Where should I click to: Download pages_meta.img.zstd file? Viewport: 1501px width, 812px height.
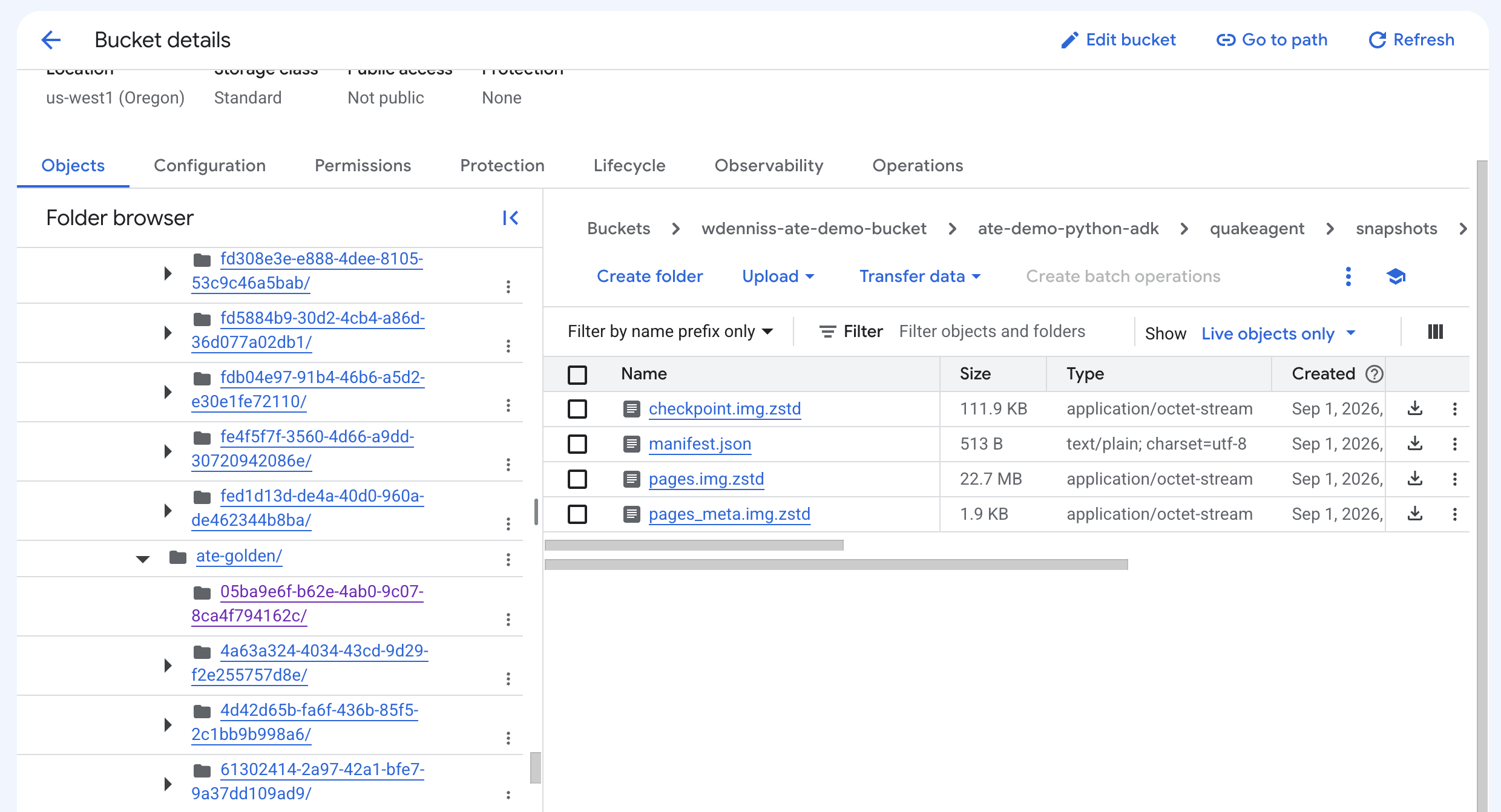[1414, 514]
